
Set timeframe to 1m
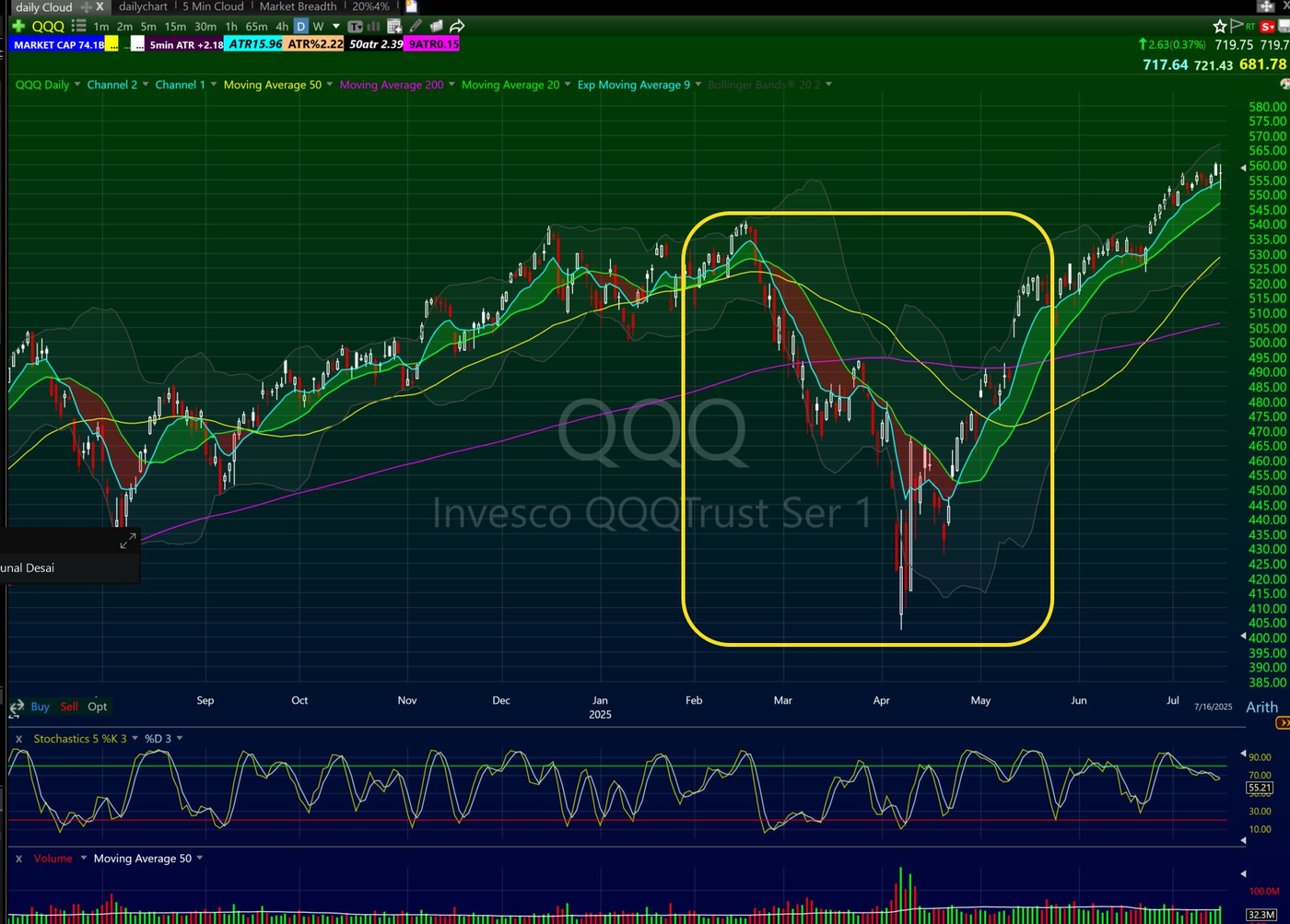[101, 27]
